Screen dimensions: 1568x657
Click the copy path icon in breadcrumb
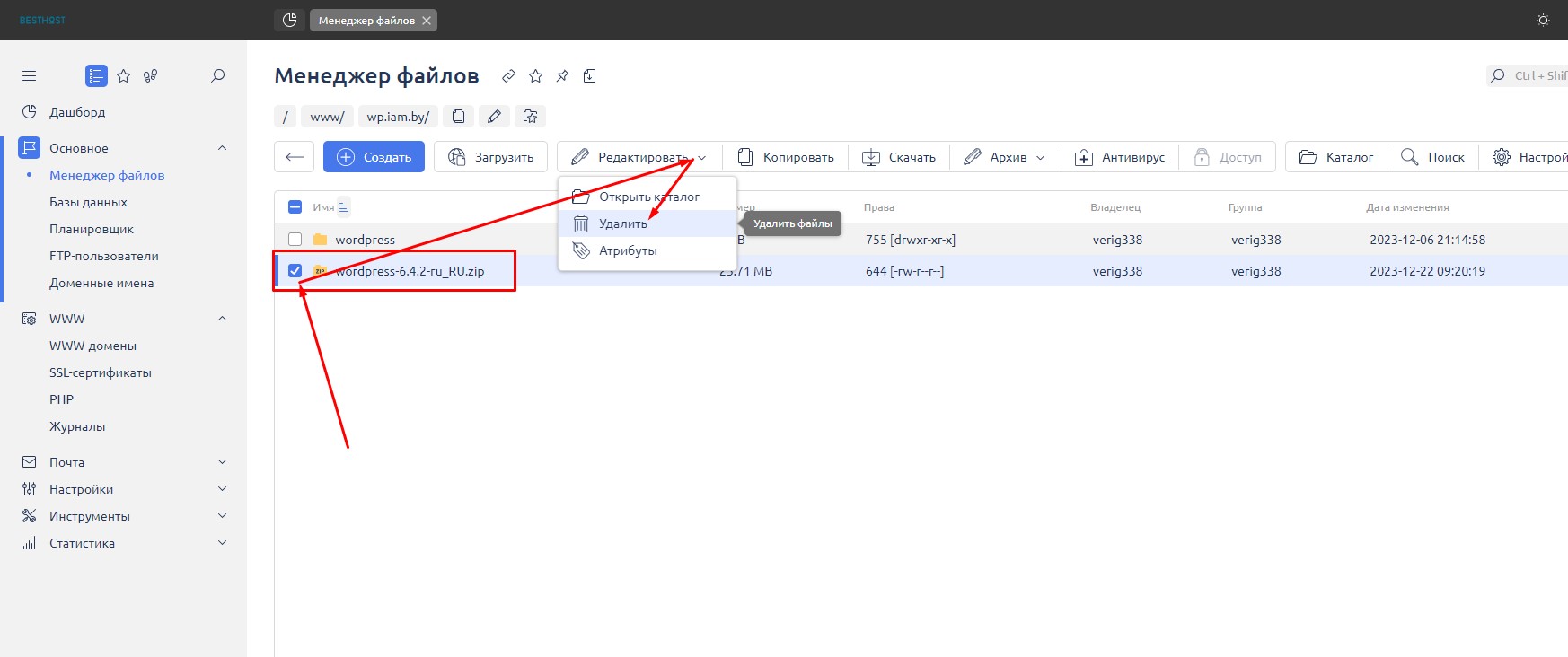coord(458,117)
